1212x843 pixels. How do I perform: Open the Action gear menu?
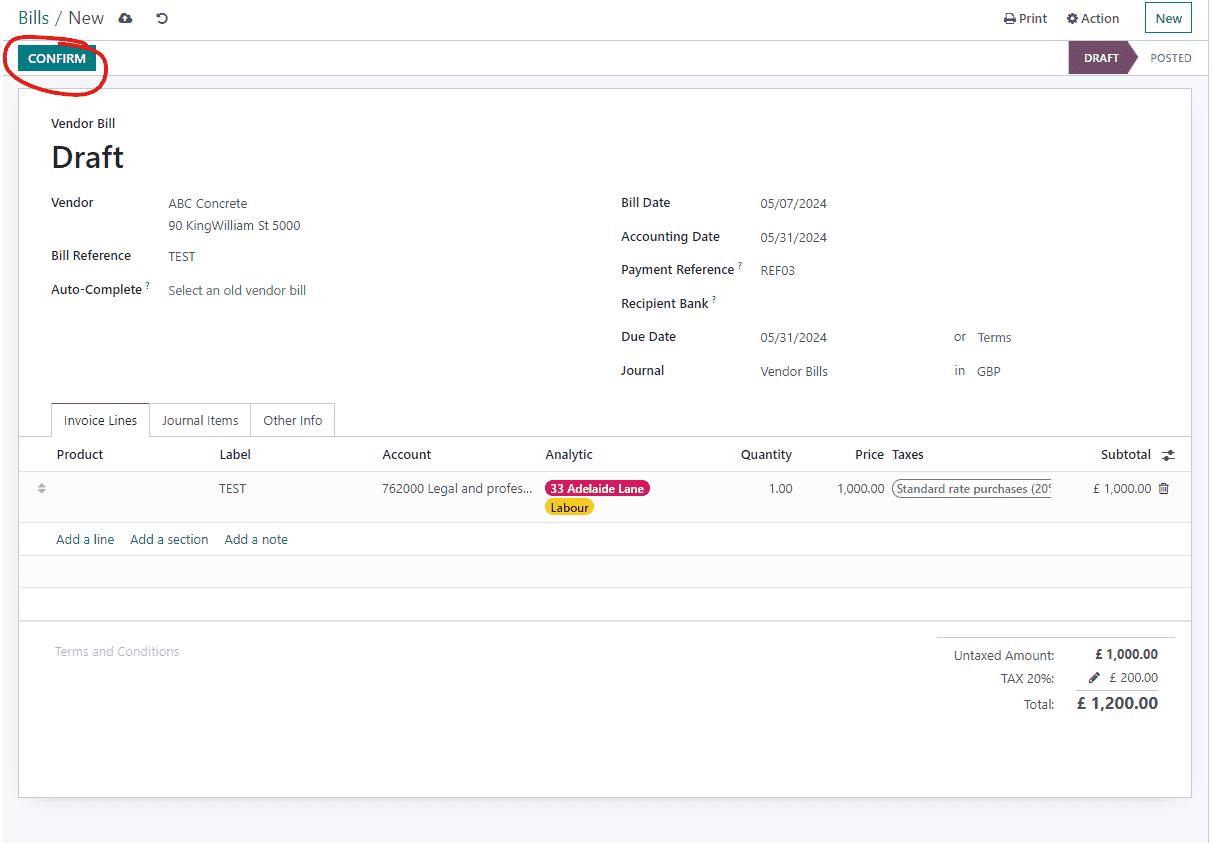(1093, 19)
